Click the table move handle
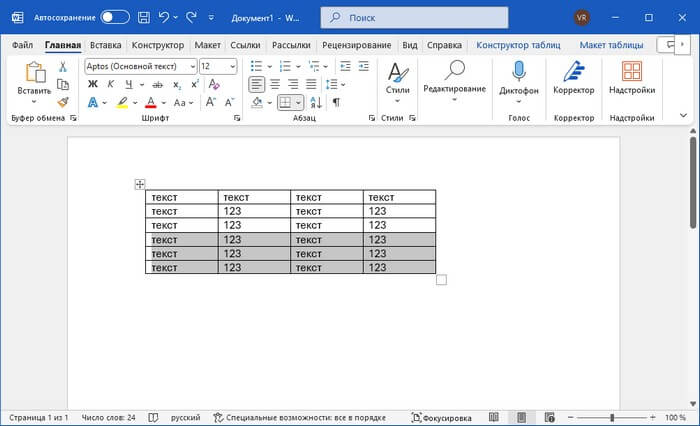The width and height of the screenshot is (700, 426). click(x=140, y=184)
